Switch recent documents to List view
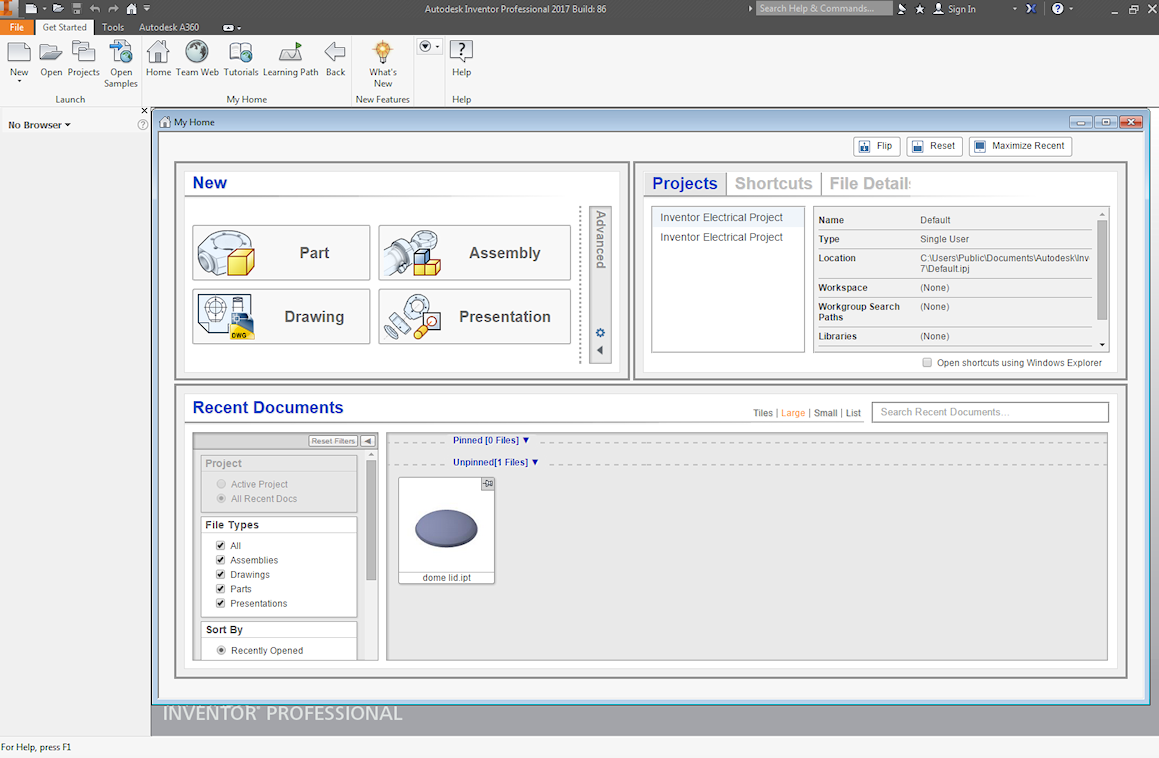 [853, 413]
